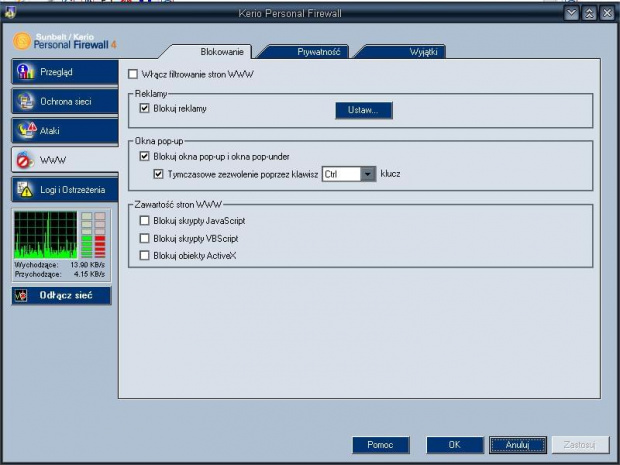This screenshot has width=620, height=465.
Task: Check Blokuj obiekty ActiveX option
Action: (145, 256)
